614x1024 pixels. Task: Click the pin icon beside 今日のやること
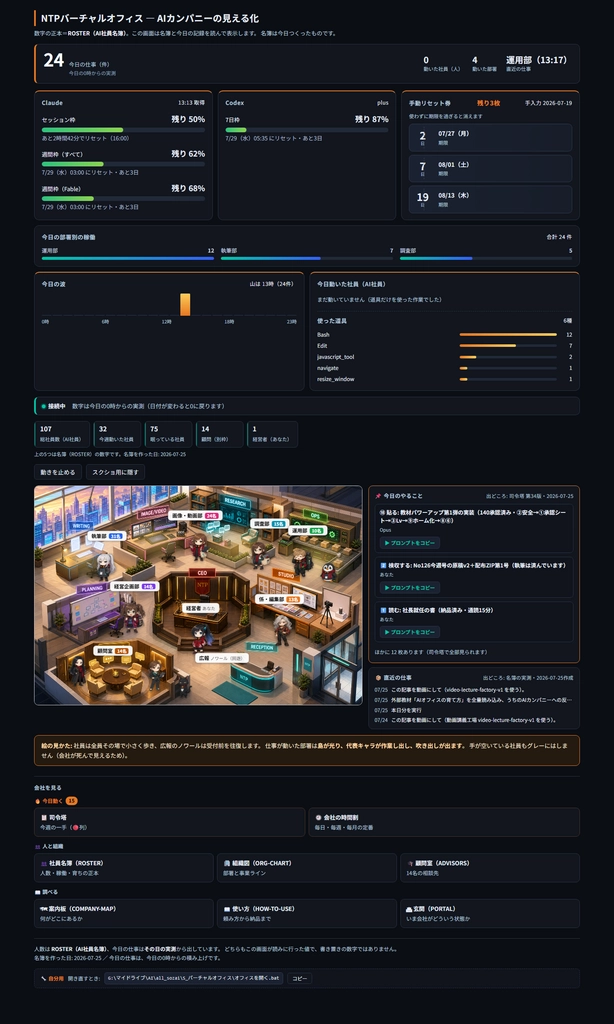(x=378, y=496)
